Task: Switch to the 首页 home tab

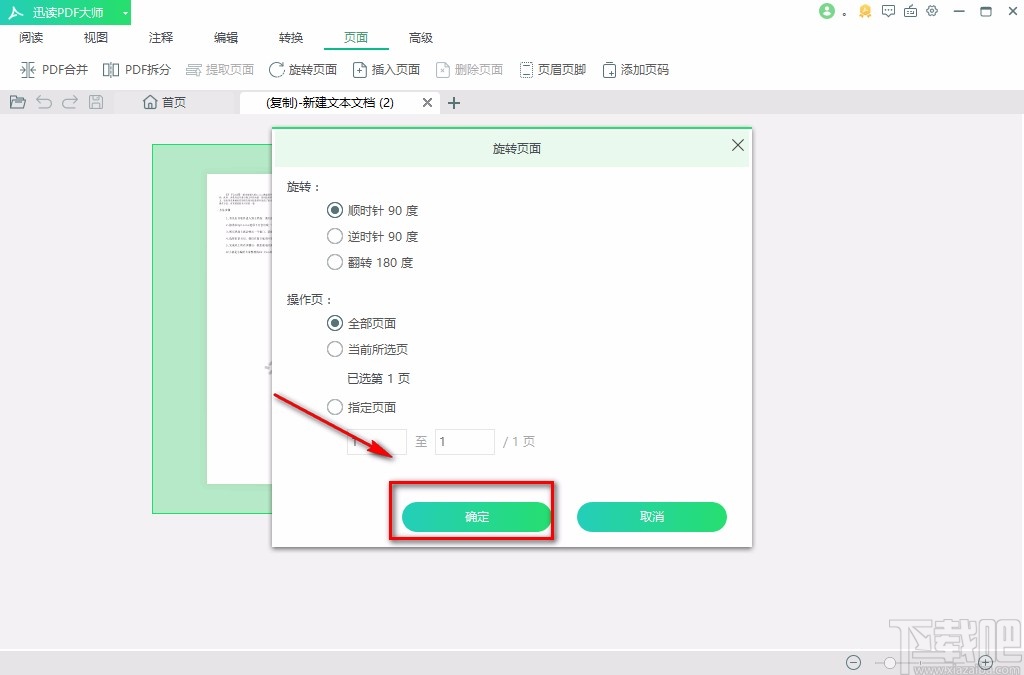Action: click(x=164, y=101)
